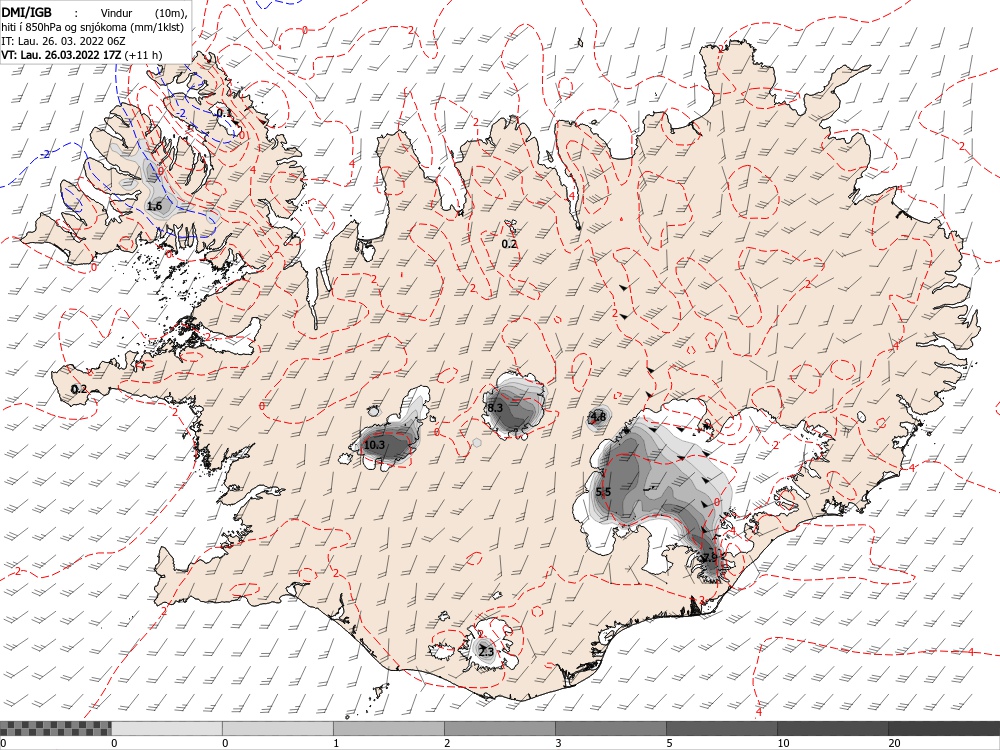Click the blue -2 isotherm label over Westfjords
The image size is (1000, 750).
click(181, 113)
